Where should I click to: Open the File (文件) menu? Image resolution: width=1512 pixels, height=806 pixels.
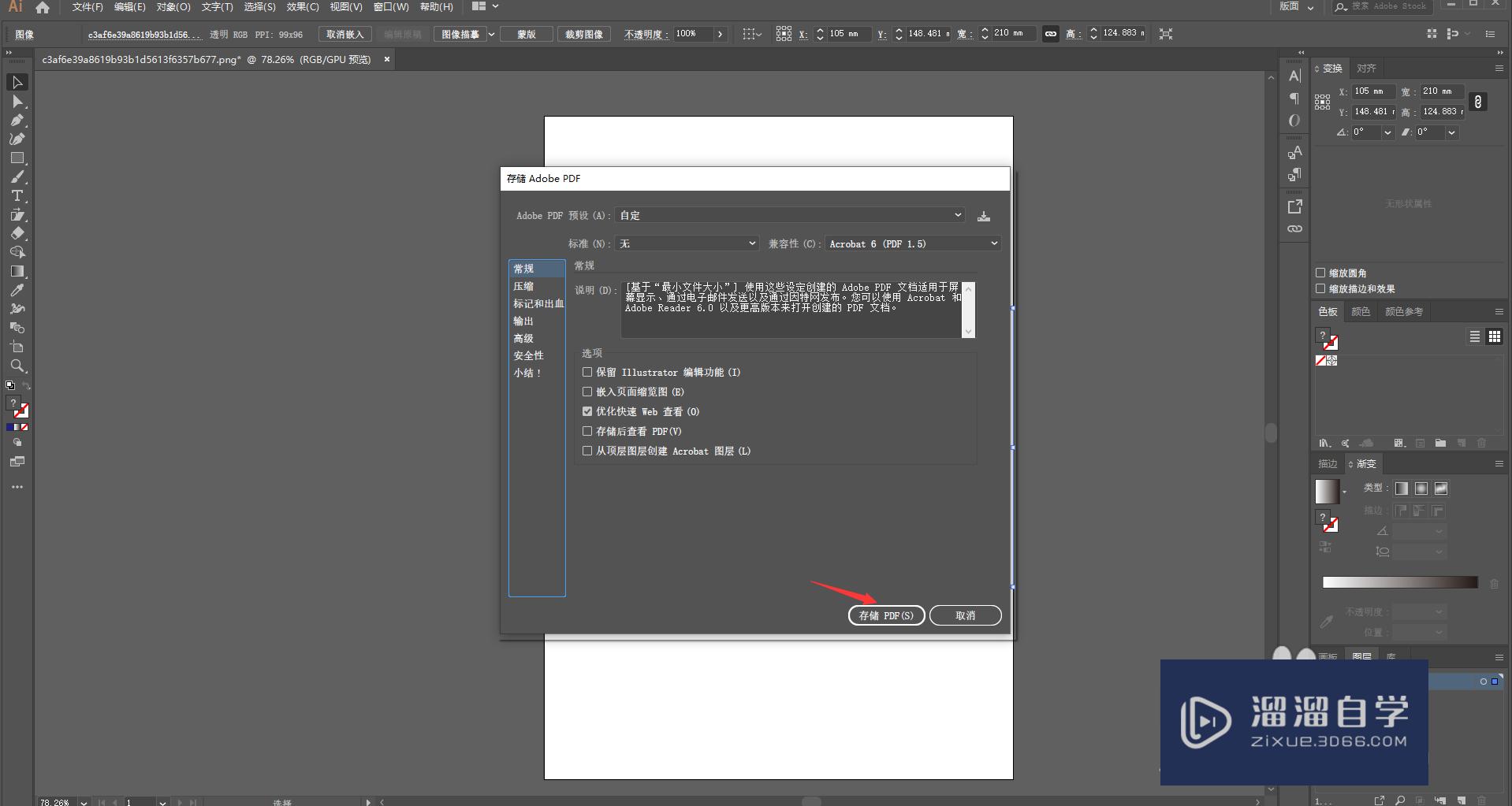click(88, 6)
